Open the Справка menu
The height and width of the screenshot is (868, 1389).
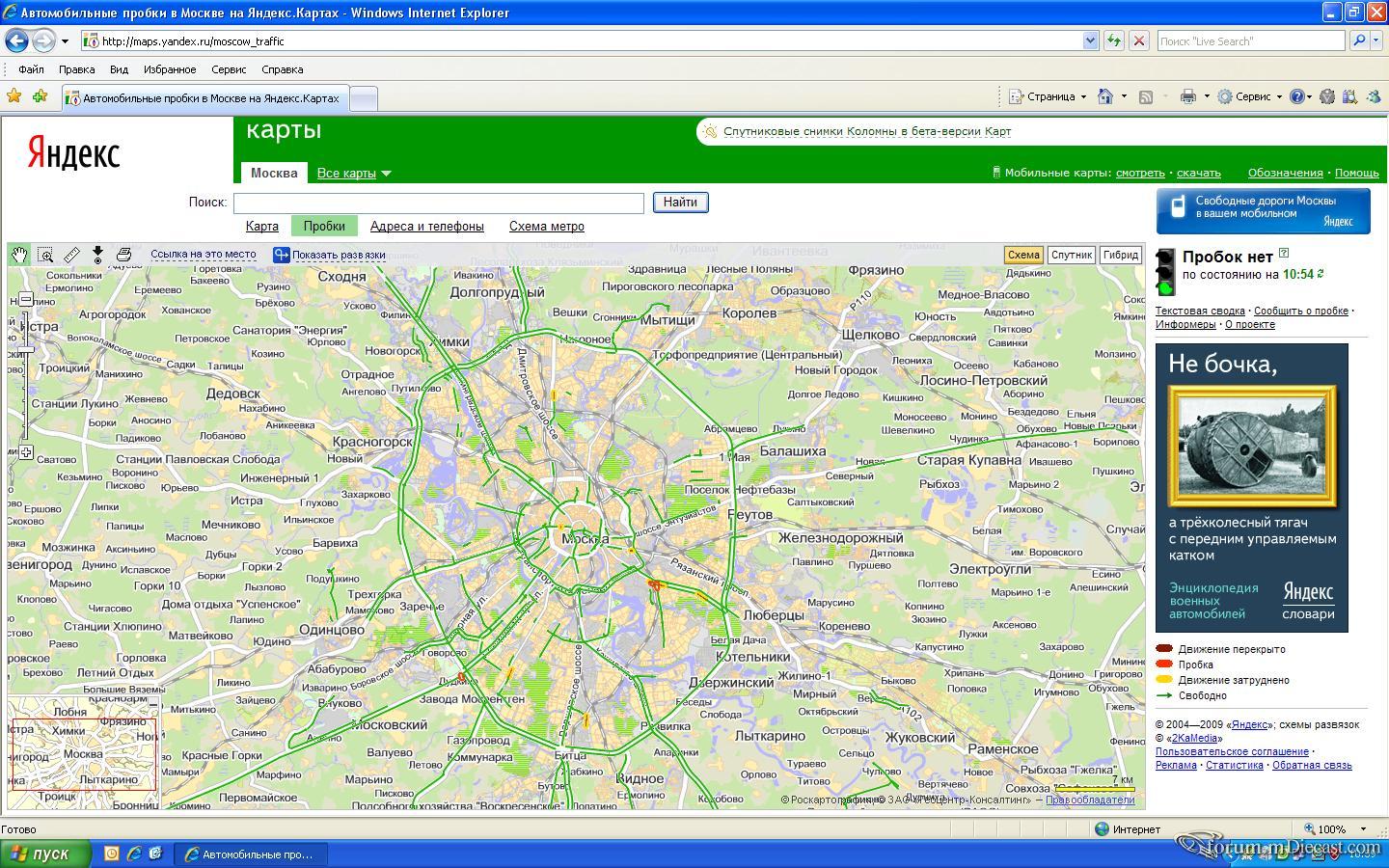point(282,69)
